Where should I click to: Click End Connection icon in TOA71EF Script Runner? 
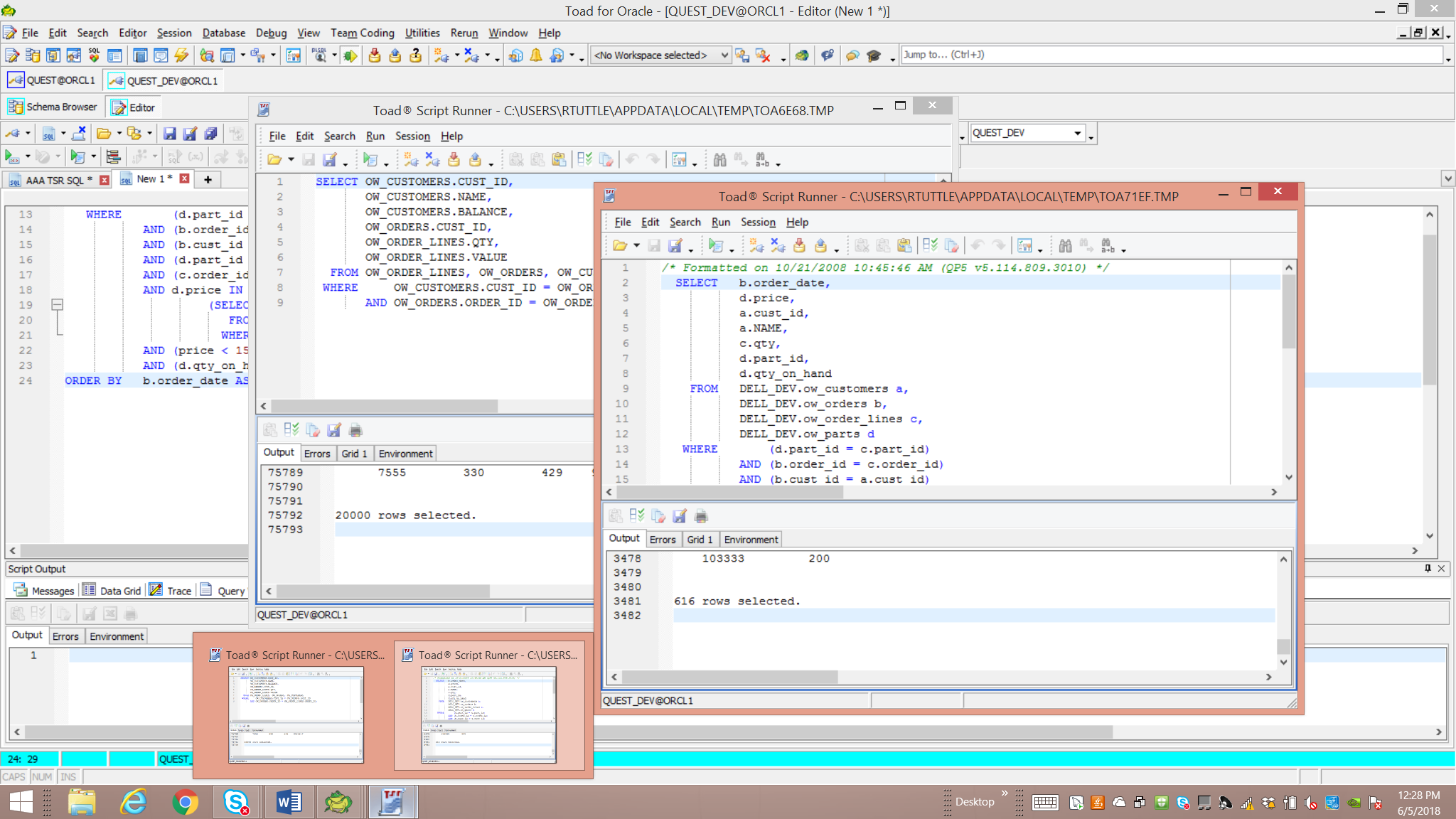(778, 246)
